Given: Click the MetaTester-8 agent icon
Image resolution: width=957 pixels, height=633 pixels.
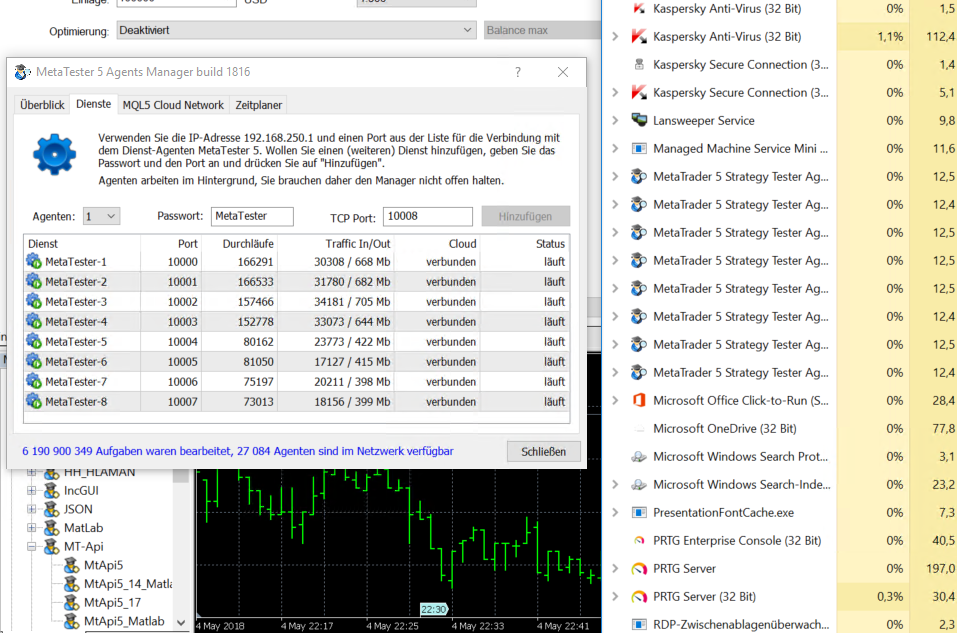Looking at the screenshot, I should pos(34,402).
